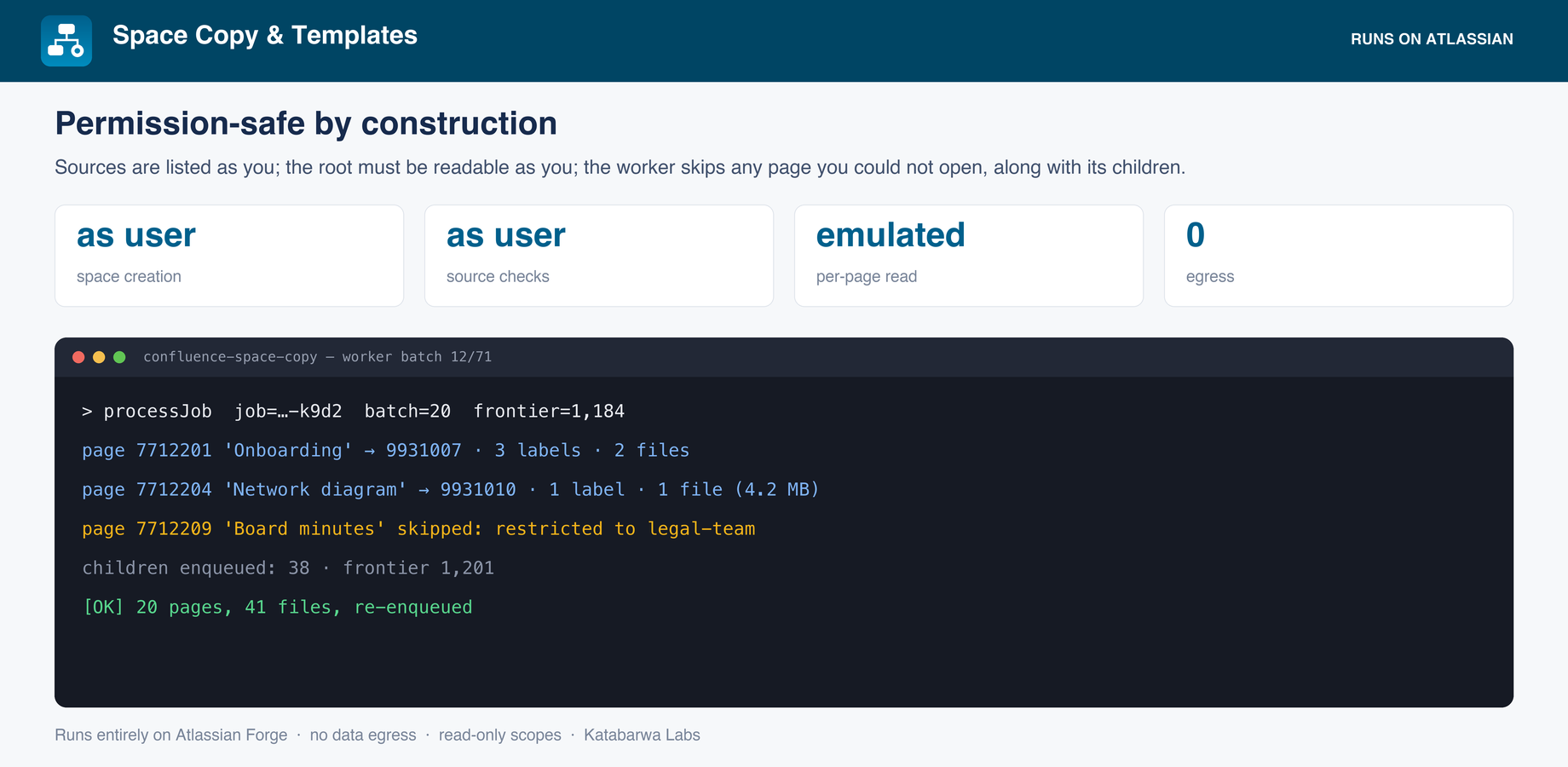The image size is (1568, 767).
Task: Click 'read-only scopes' footer text
Action: [500, 735]
